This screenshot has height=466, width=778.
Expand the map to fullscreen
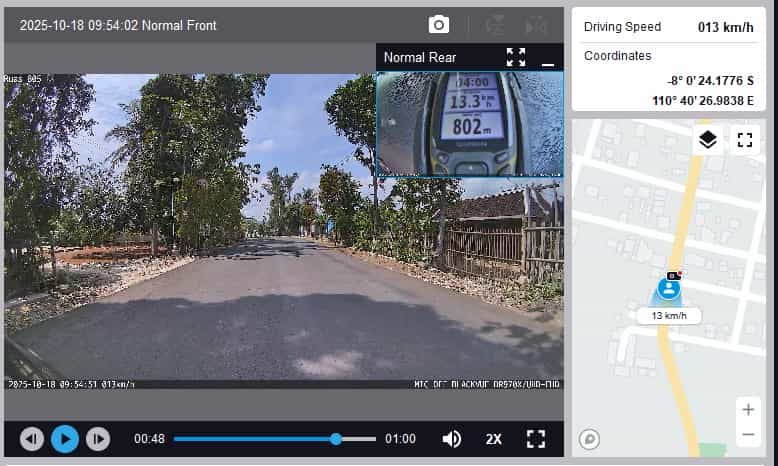[x=744, y=140]
